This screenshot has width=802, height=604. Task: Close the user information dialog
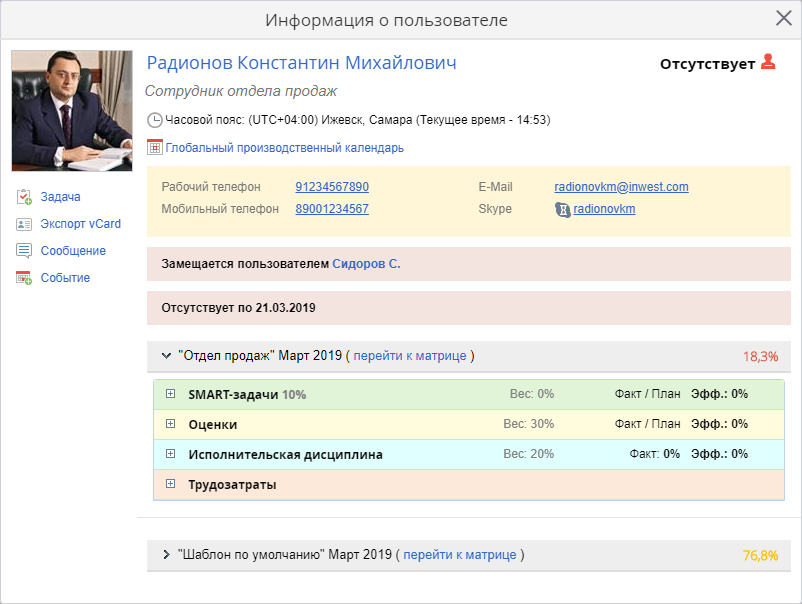pos(784,18)
